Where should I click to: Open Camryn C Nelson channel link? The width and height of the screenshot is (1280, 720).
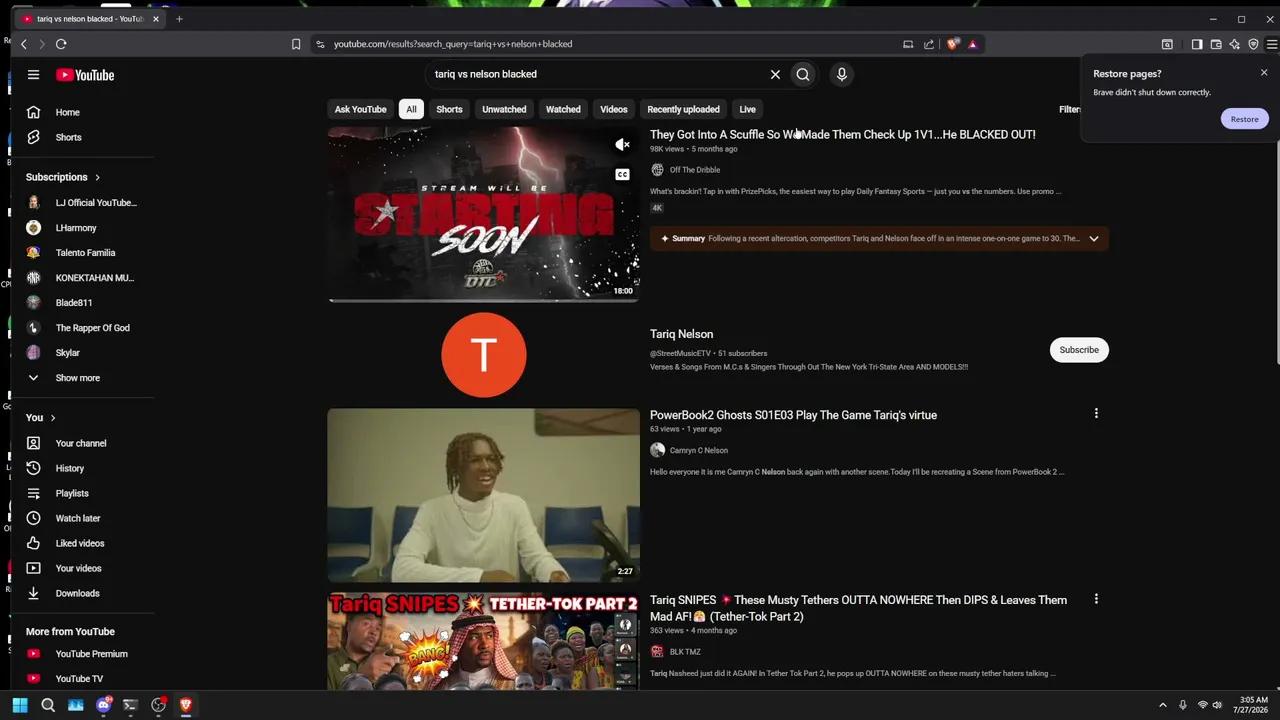(698, 450)
